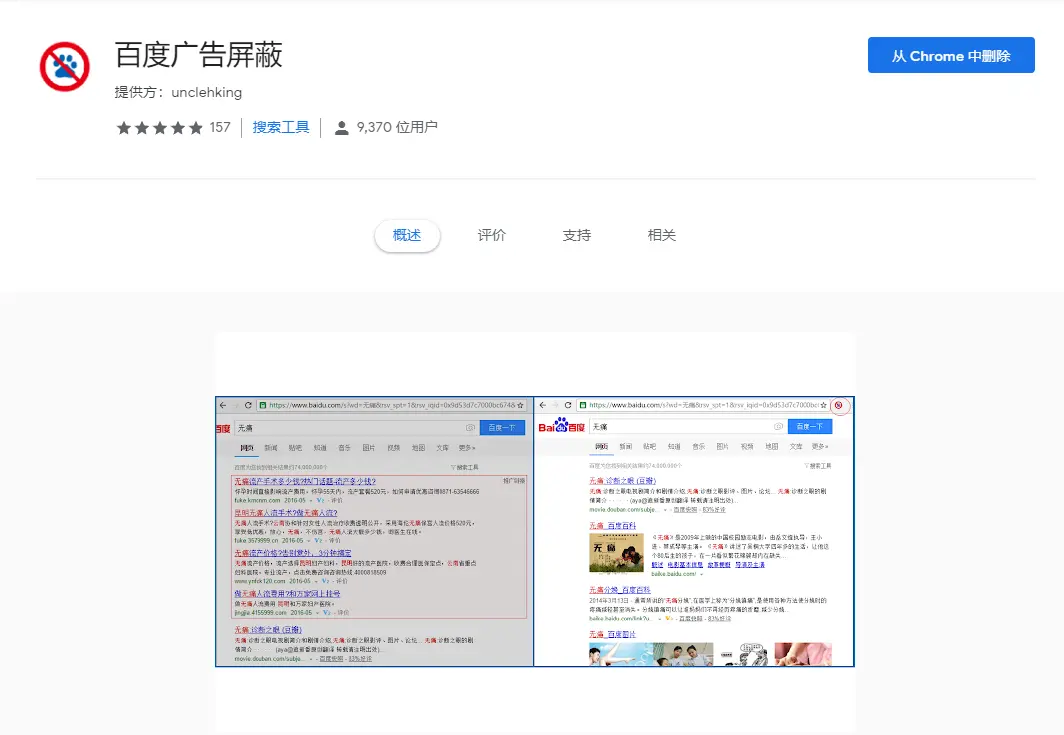The width and height of the screenshot is (1064, 735).
Task: Open the 搜索工具 category link
Action: click(x=281, y=127)
